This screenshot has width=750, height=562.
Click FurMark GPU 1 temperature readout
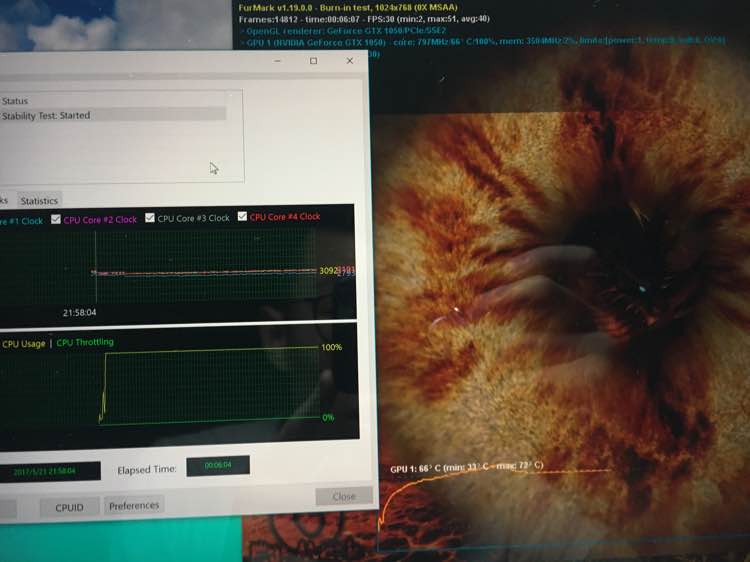point(466,467)
